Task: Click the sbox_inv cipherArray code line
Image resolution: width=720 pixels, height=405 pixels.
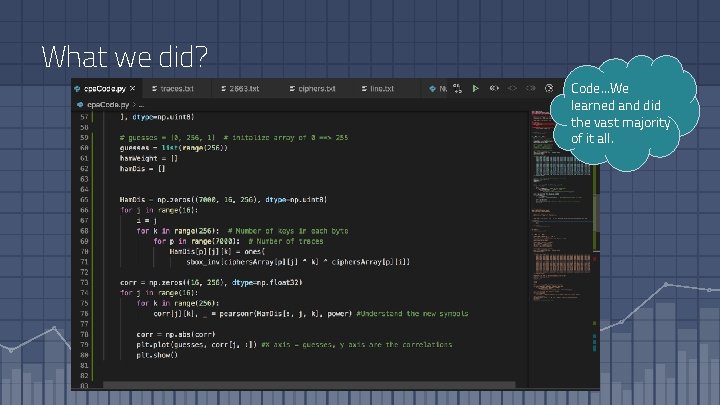Action: 298,262
